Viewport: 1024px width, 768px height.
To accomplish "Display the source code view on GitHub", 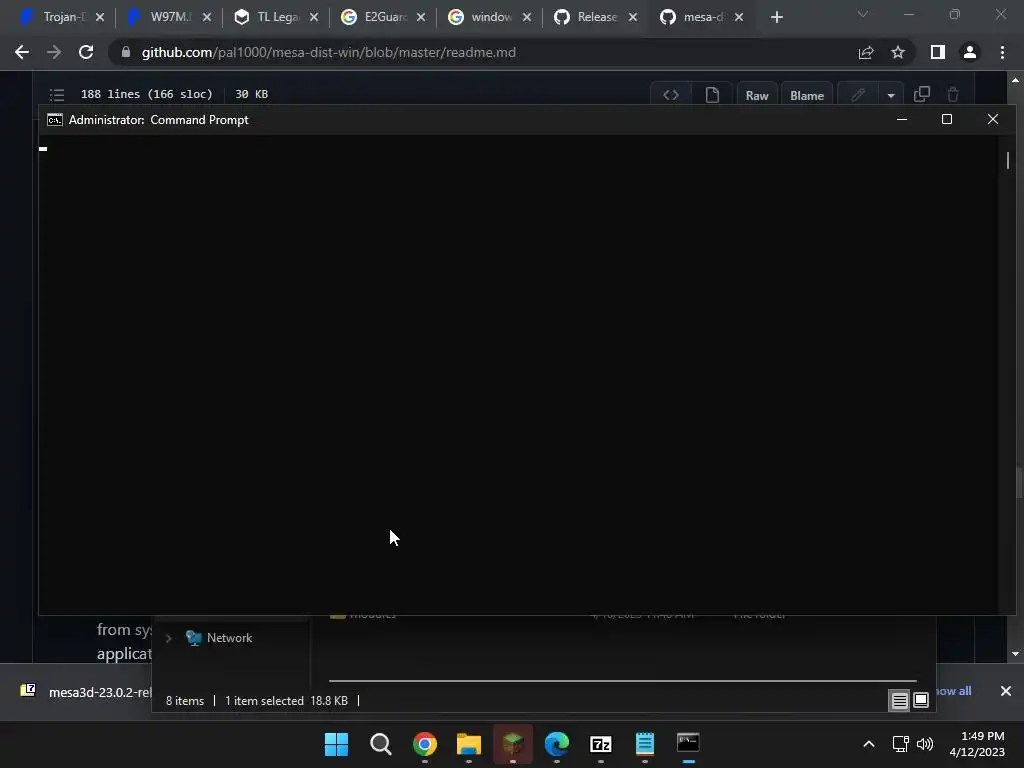I will (671, 95).
